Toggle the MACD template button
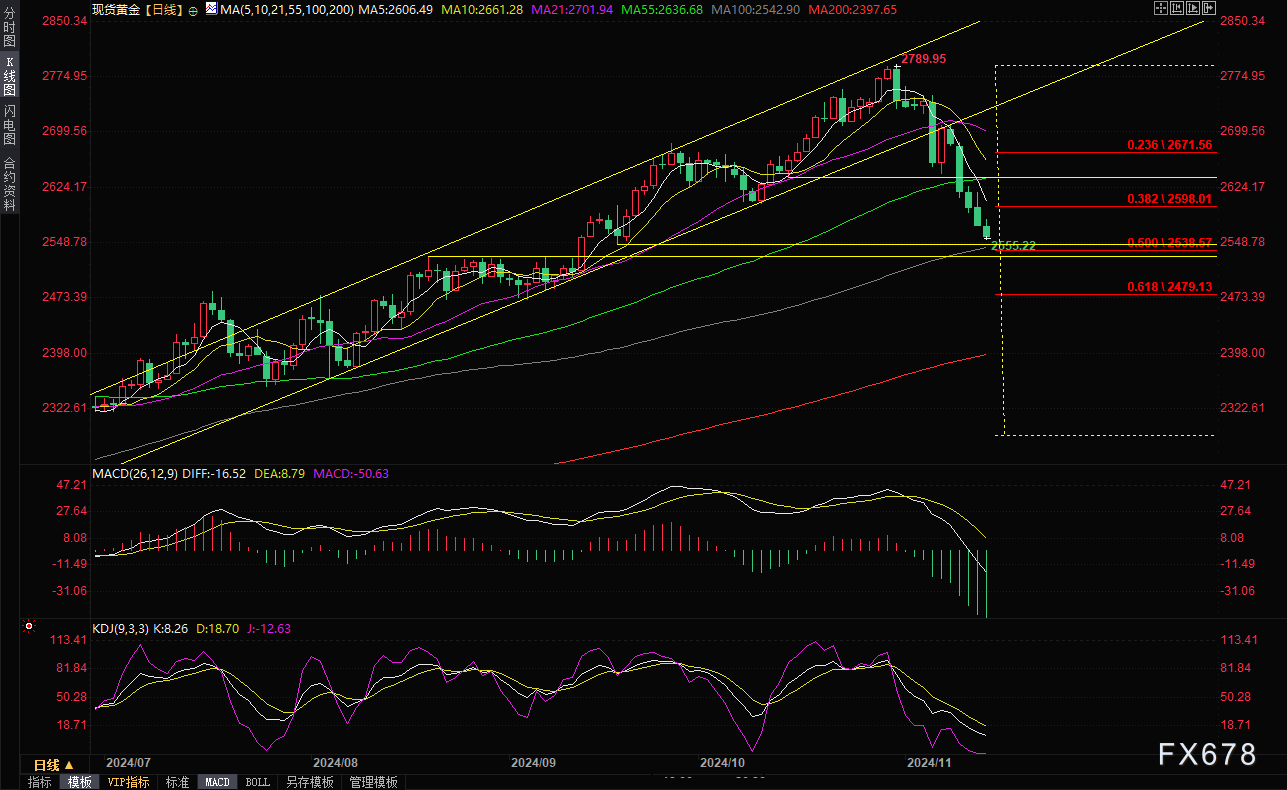The width and height of the screenshot is (1287, 790). (217, 782)
